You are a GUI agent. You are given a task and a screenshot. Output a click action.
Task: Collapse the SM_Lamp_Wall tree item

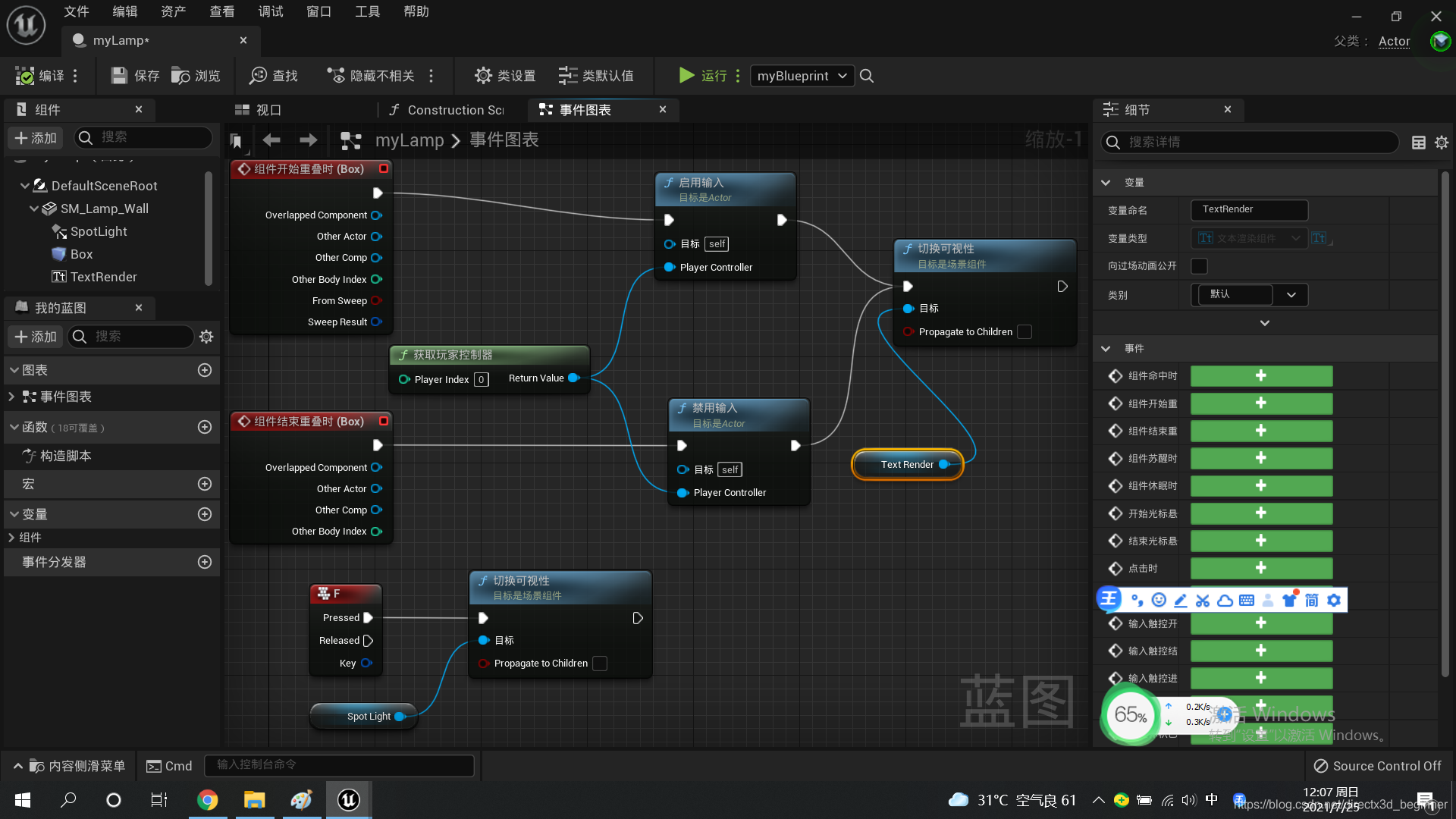(x=34, y=209)
